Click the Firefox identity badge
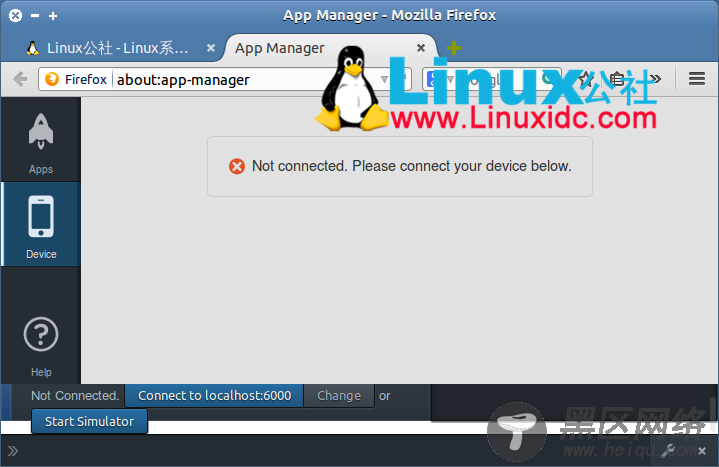The image size is (719, 467). pyautogui.click(x=76, y=79)
